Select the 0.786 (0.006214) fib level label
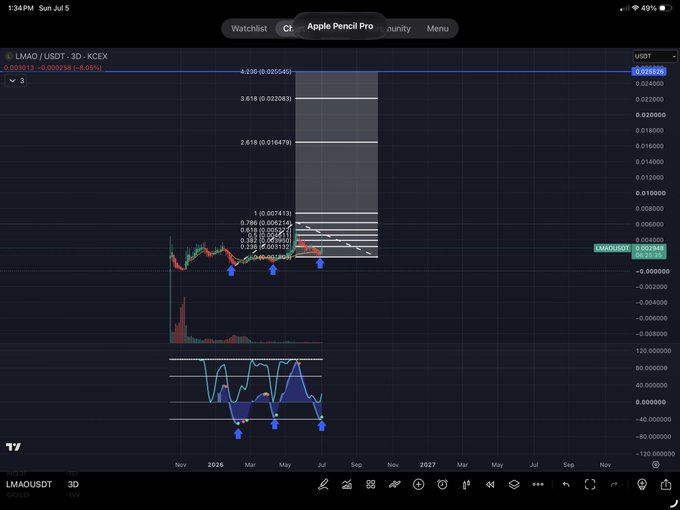This screenshot has height=510, width=680. [x=266, y=223]
